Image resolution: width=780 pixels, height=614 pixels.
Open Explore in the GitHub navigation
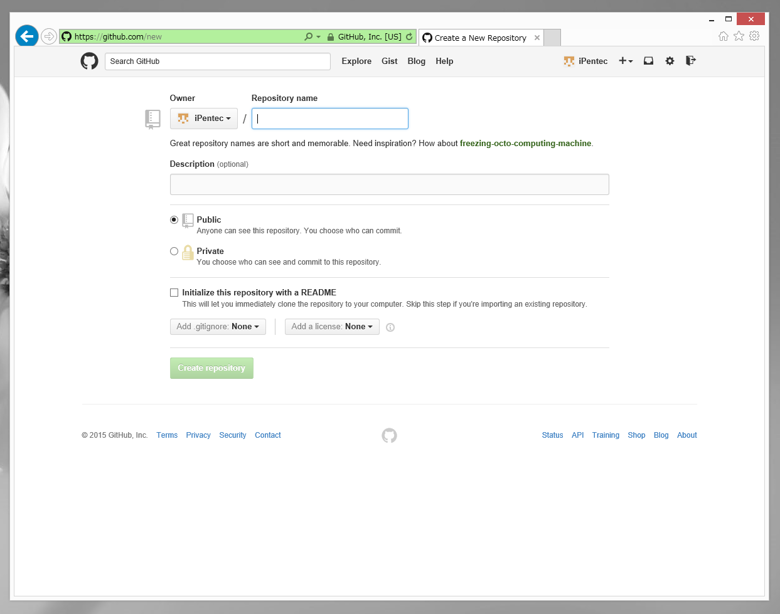(x=357, y=61)
